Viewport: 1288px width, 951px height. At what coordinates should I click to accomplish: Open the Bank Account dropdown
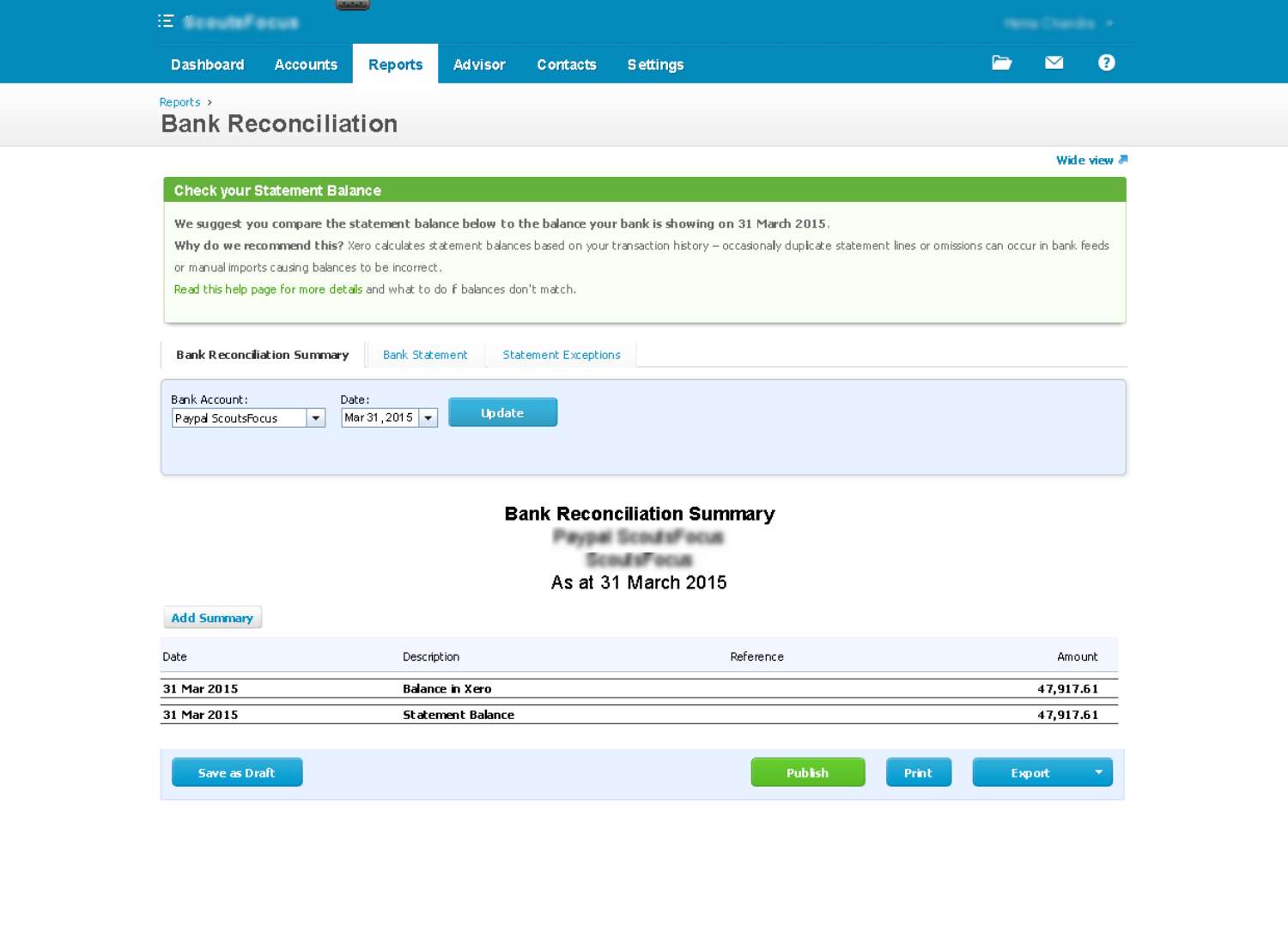(x=316, y=418)
